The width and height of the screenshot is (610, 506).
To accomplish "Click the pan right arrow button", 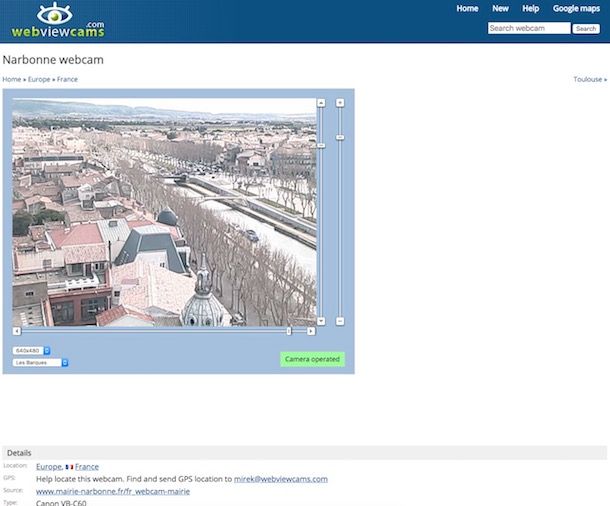I will point(311,331).
